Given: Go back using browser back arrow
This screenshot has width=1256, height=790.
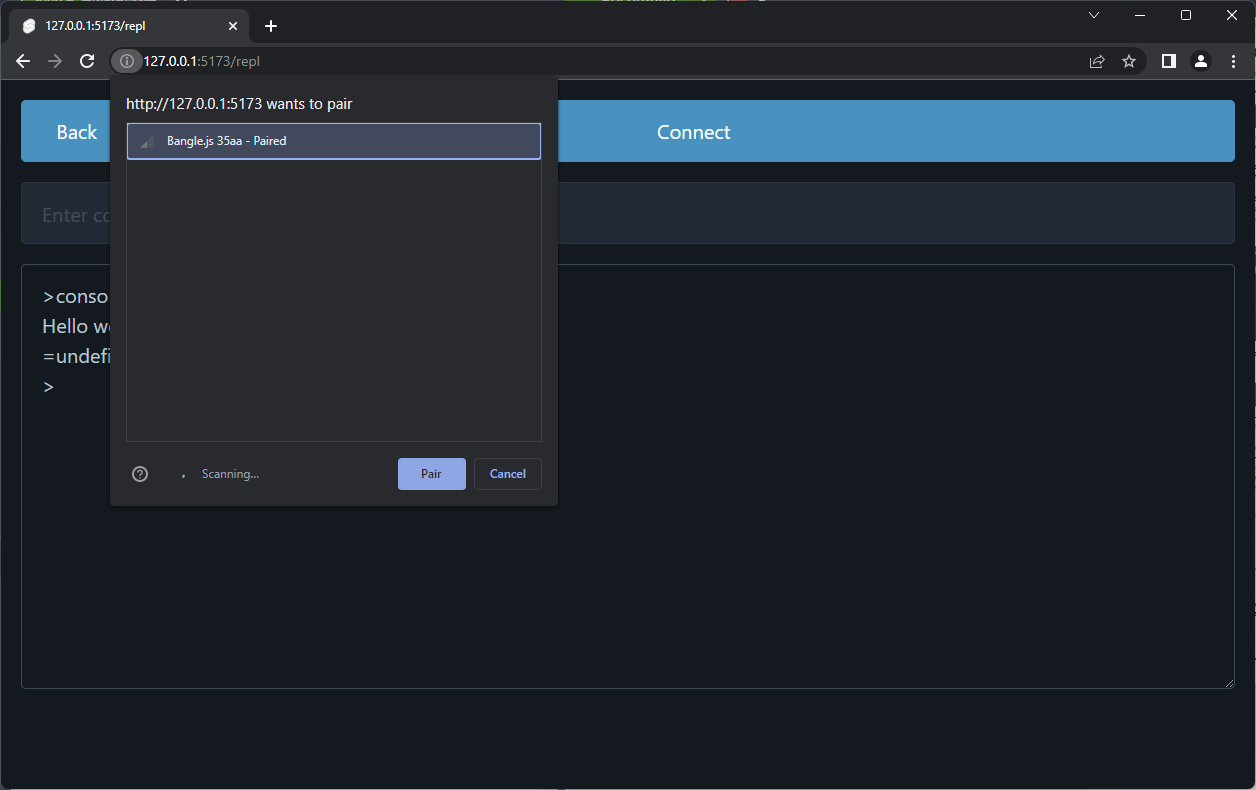Looking at the screenshot, I should click(x=23, y=61).
